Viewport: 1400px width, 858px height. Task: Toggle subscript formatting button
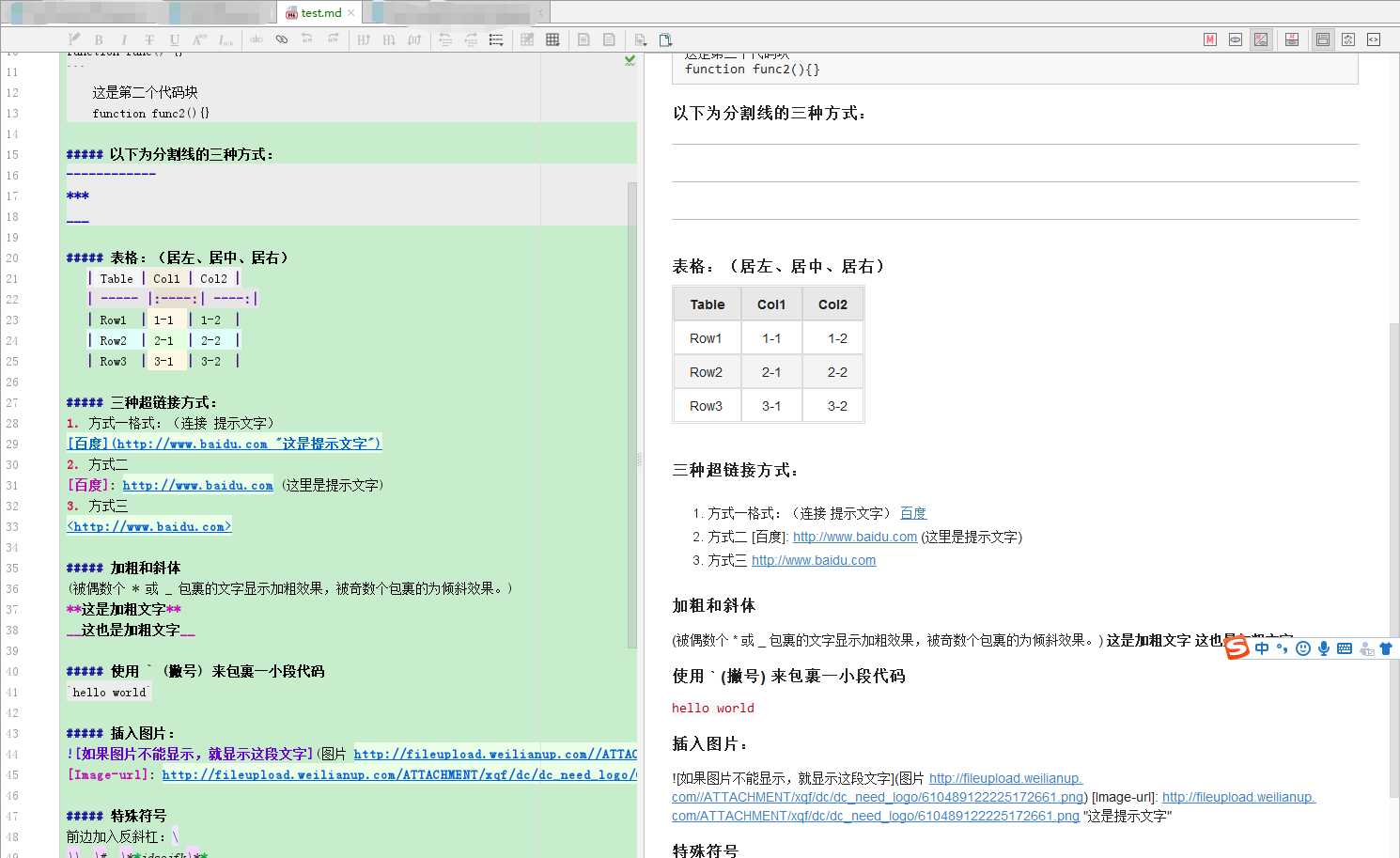[x=226, y=39]
